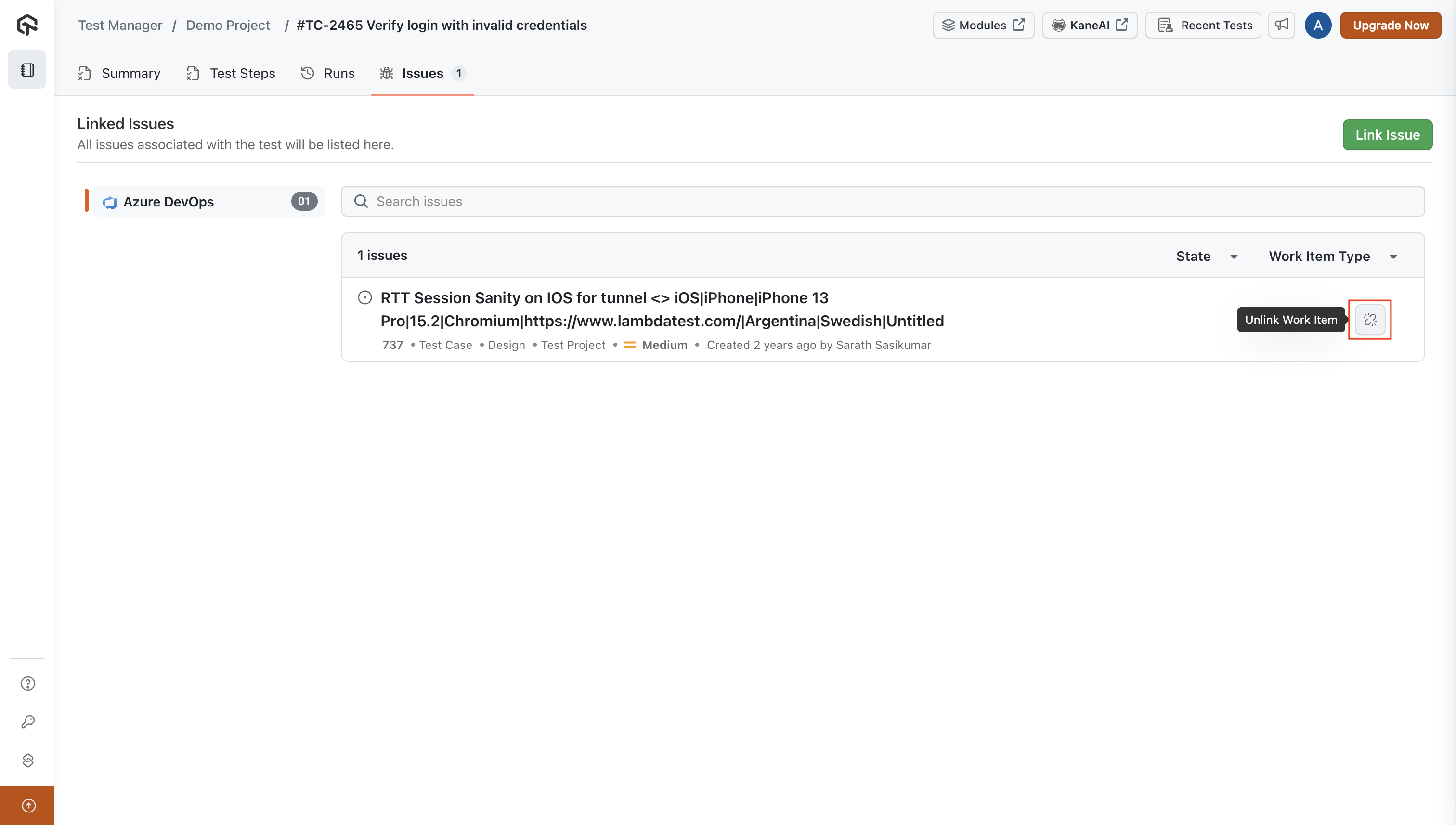Open the LambdaTest home logo
The image size is (1456, 825).
26,25
